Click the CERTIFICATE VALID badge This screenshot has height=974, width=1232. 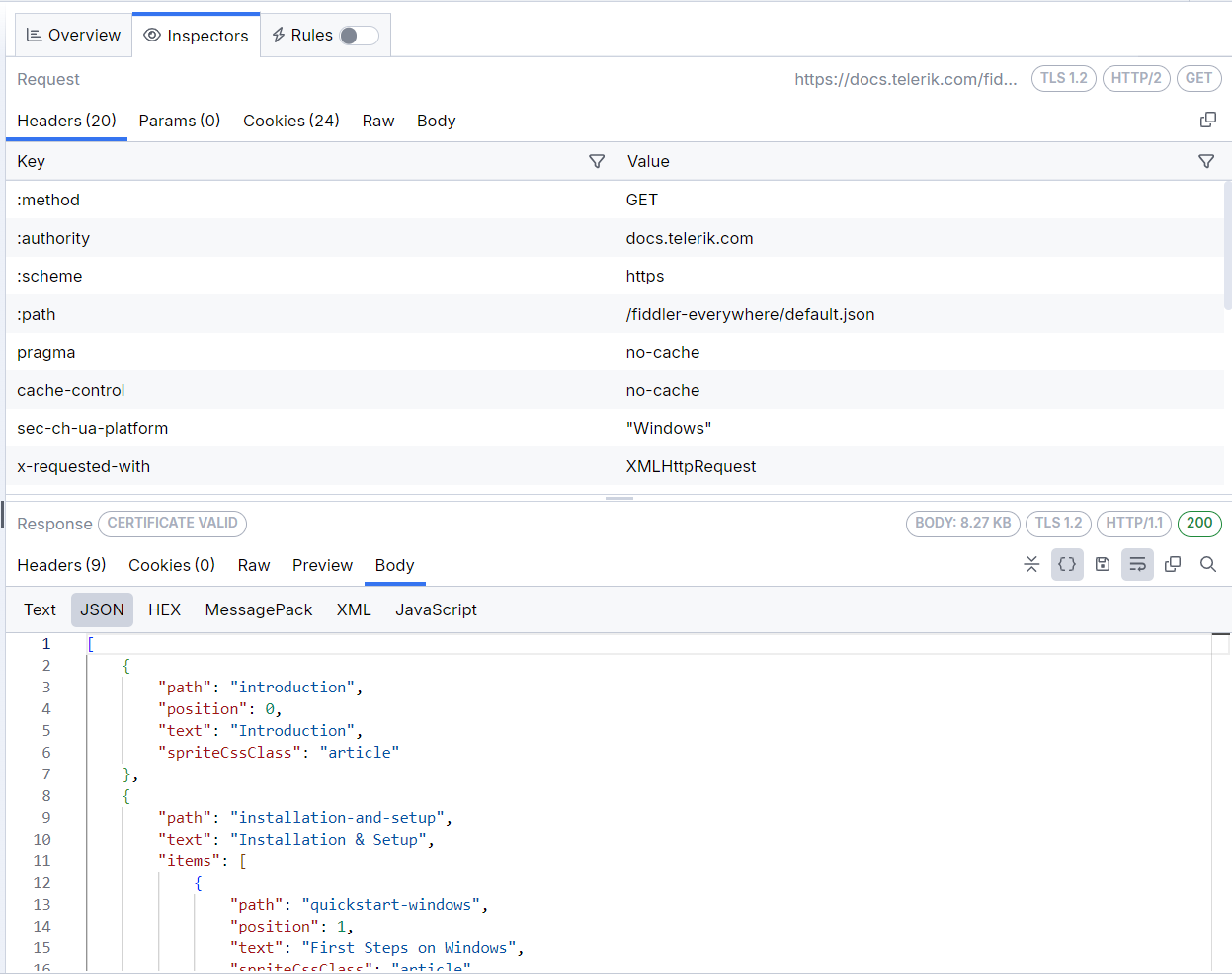tap(172, 523)
